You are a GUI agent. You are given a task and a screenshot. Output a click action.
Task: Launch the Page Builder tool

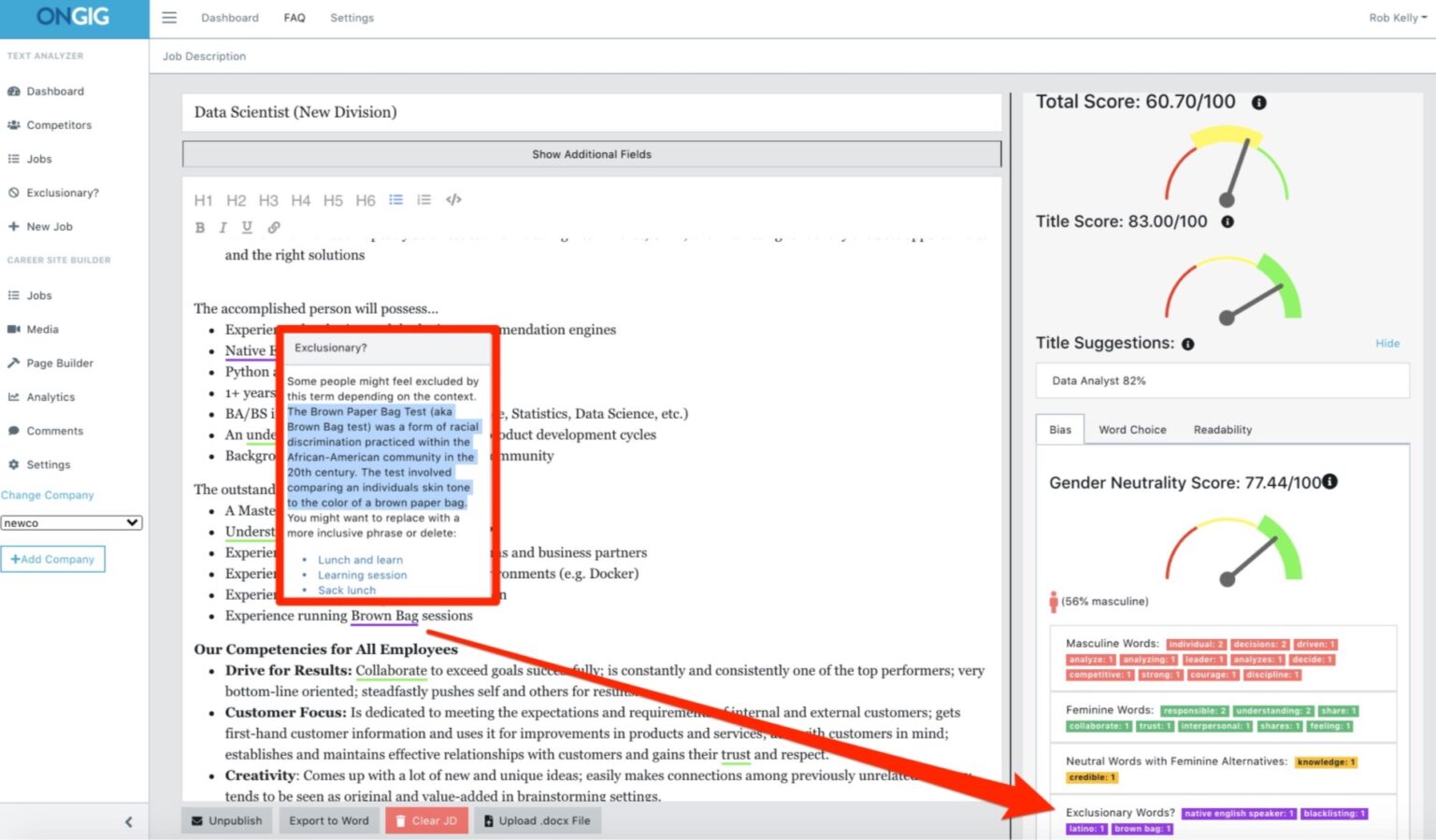pyautogui.click(x=60, y=363)
